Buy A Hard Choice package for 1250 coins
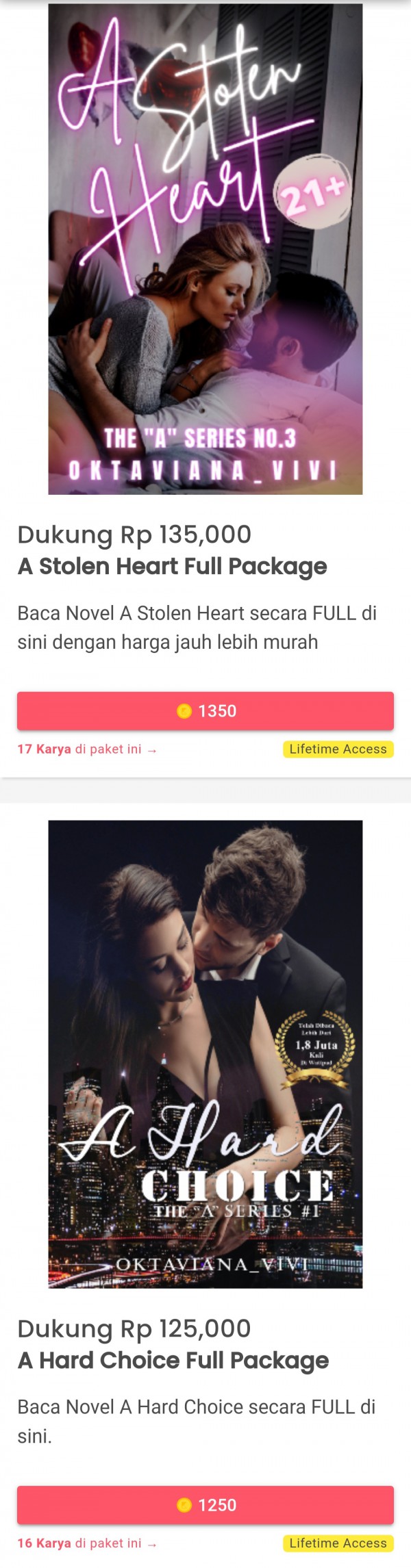Screen dimensions: 411x1568 coord(206,1505)
